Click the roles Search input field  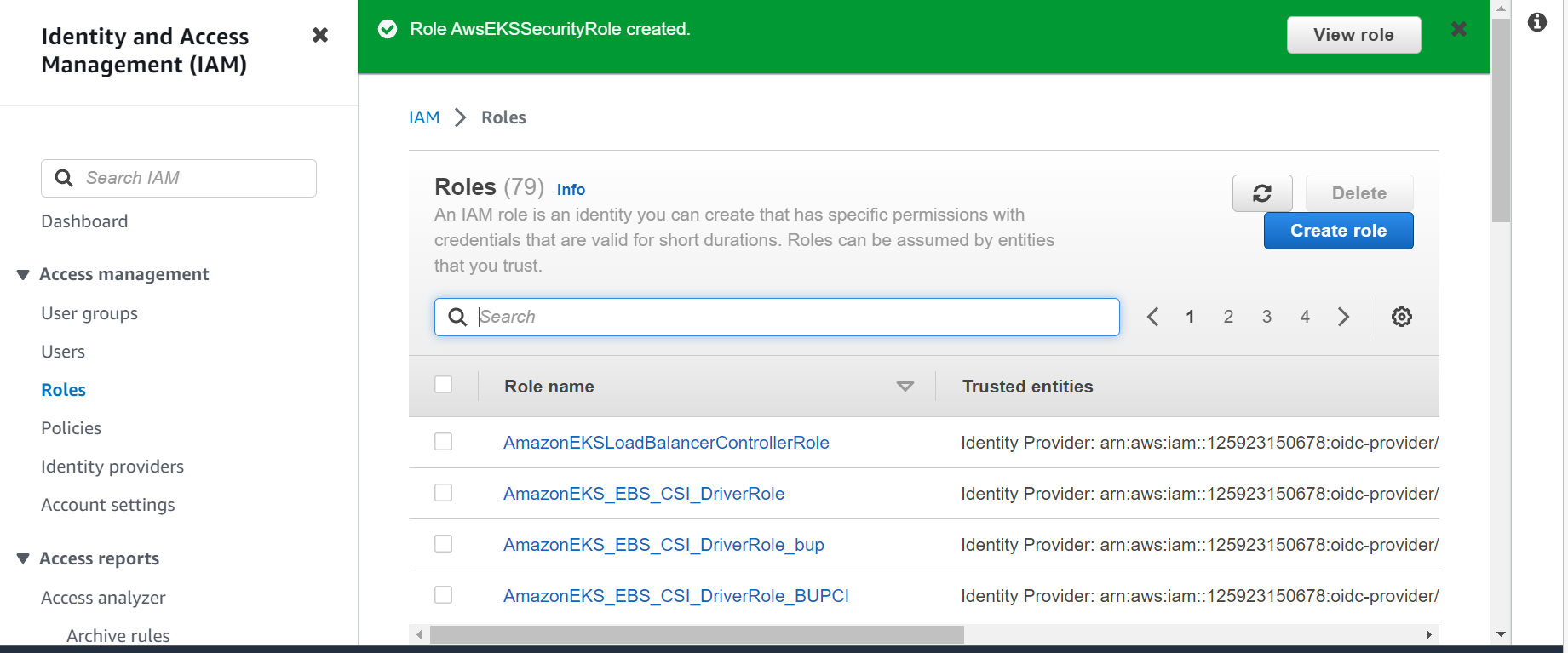pyautogui.click(x=777, y=317)
